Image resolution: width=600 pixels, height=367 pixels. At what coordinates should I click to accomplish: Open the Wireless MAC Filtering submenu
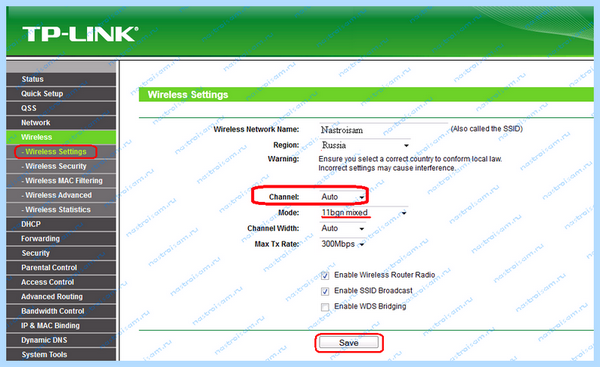61,181
